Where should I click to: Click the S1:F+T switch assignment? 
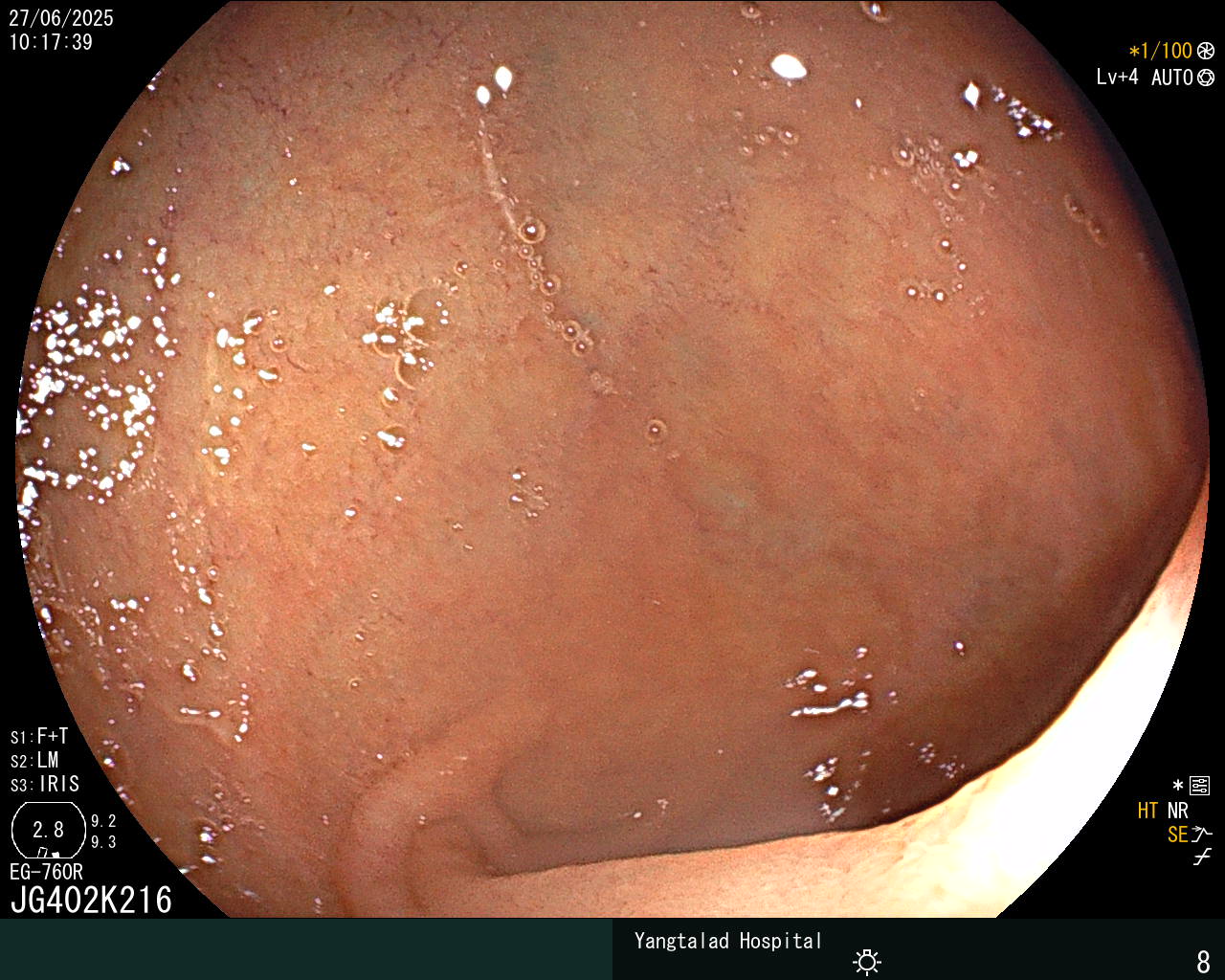[x=39, y=736]
